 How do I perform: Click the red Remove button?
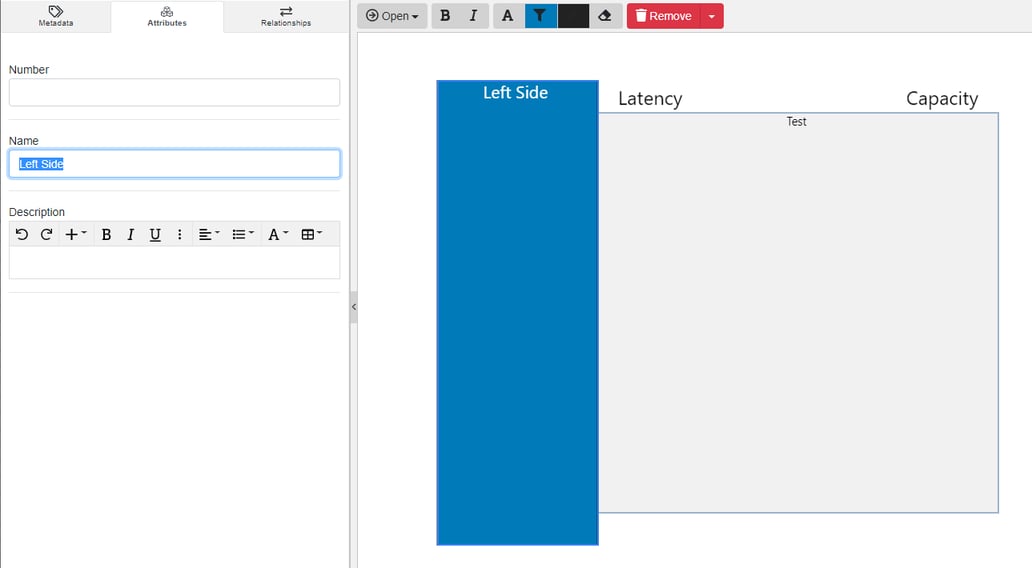click(x=663, y=16)
